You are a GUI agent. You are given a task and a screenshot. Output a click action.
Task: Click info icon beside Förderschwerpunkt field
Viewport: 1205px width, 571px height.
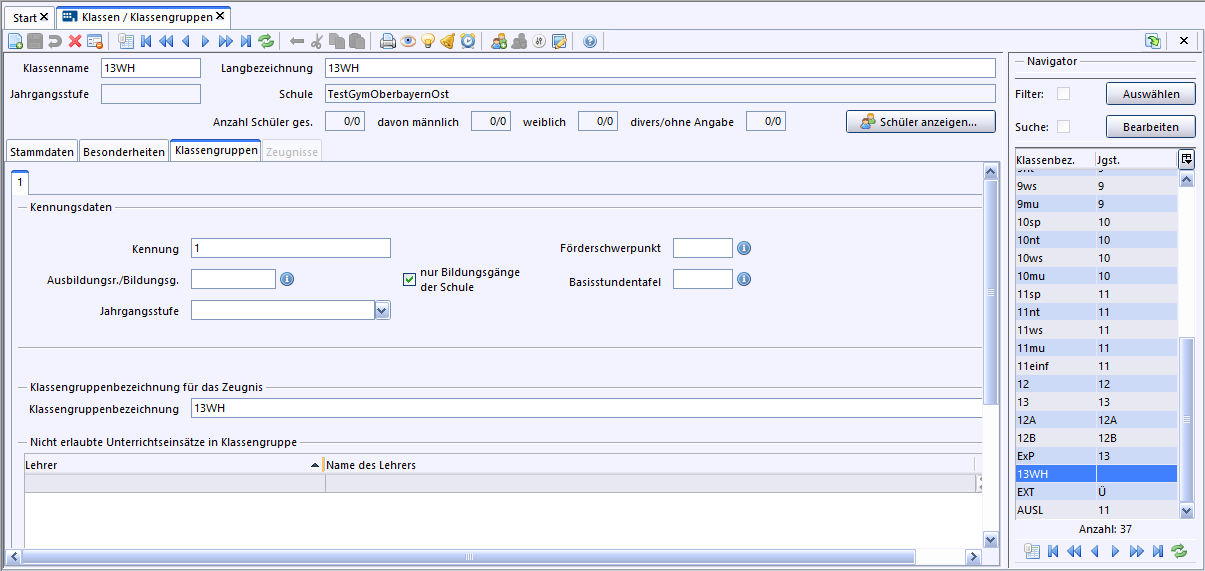pyautogui.click(x=744, y=248)
